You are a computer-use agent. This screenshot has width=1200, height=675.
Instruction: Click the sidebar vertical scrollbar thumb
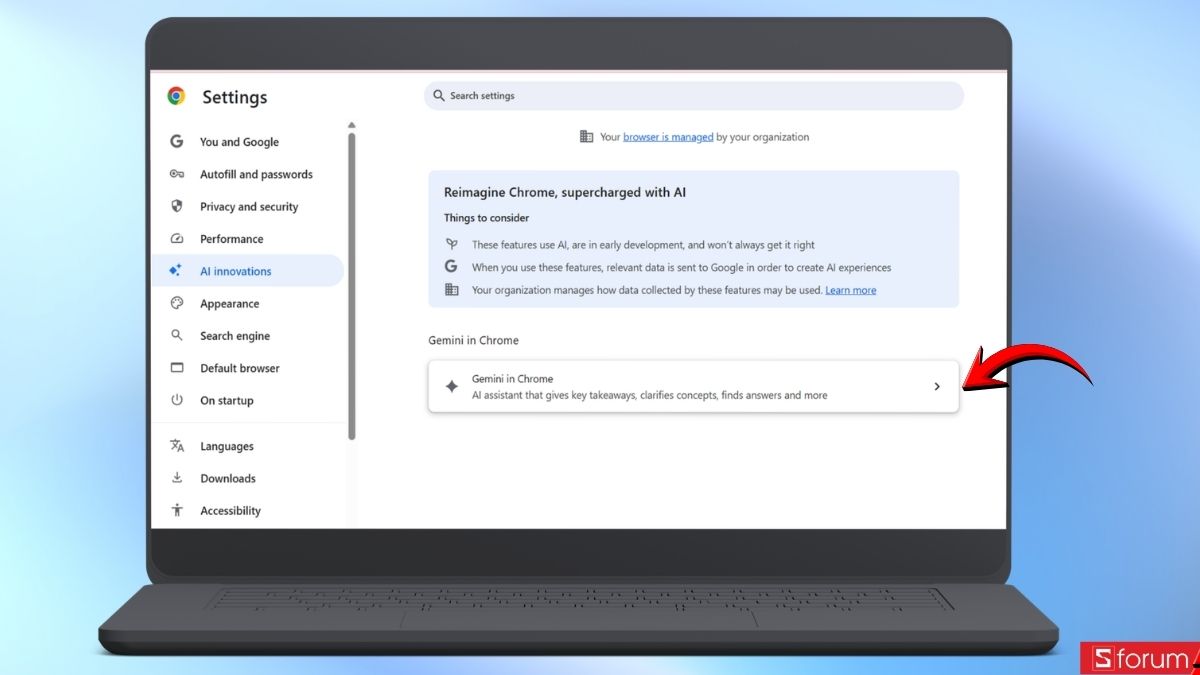351,286
